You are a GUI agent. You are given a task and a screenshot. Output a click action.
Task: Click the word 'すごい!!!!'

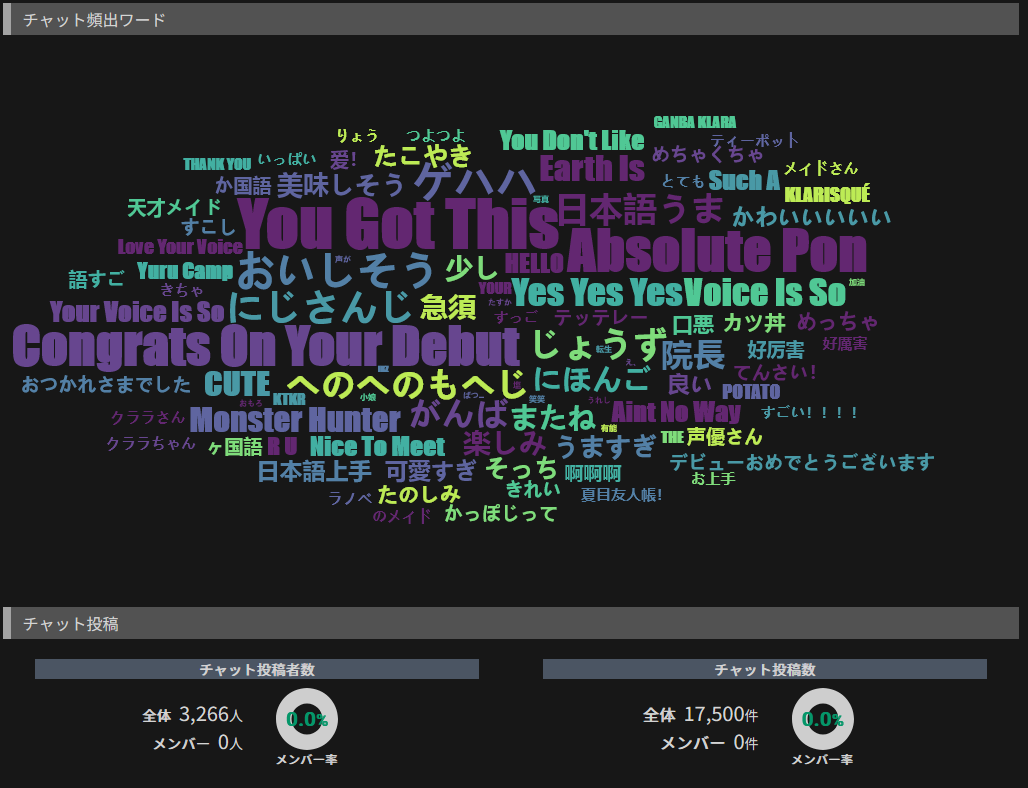[x=810, y=413]
